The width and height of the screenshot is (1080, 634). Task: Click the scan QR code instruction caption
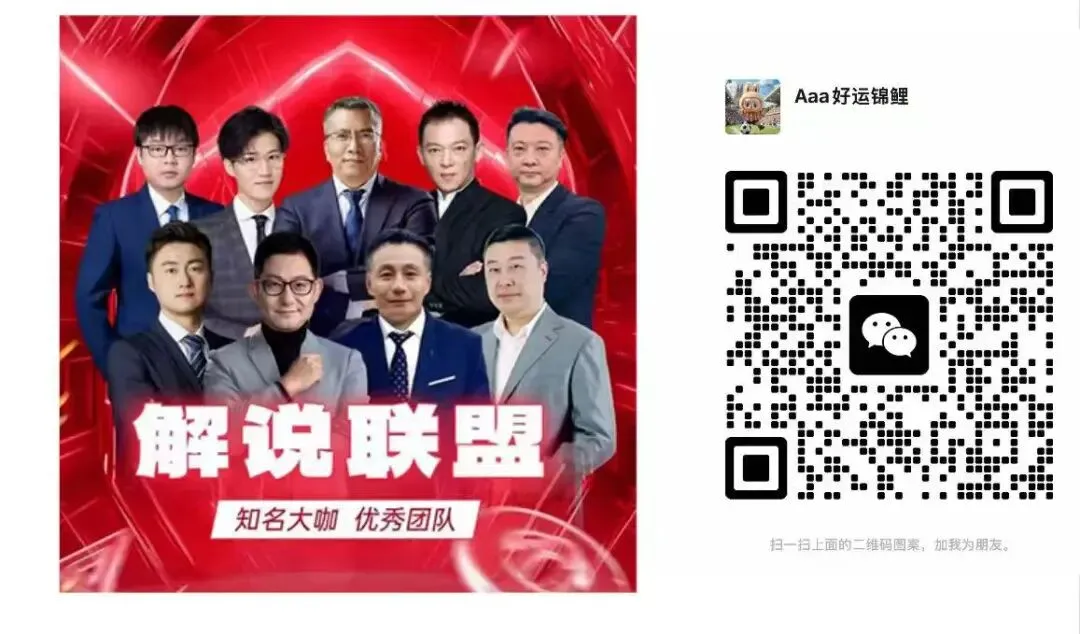(891, 544)
